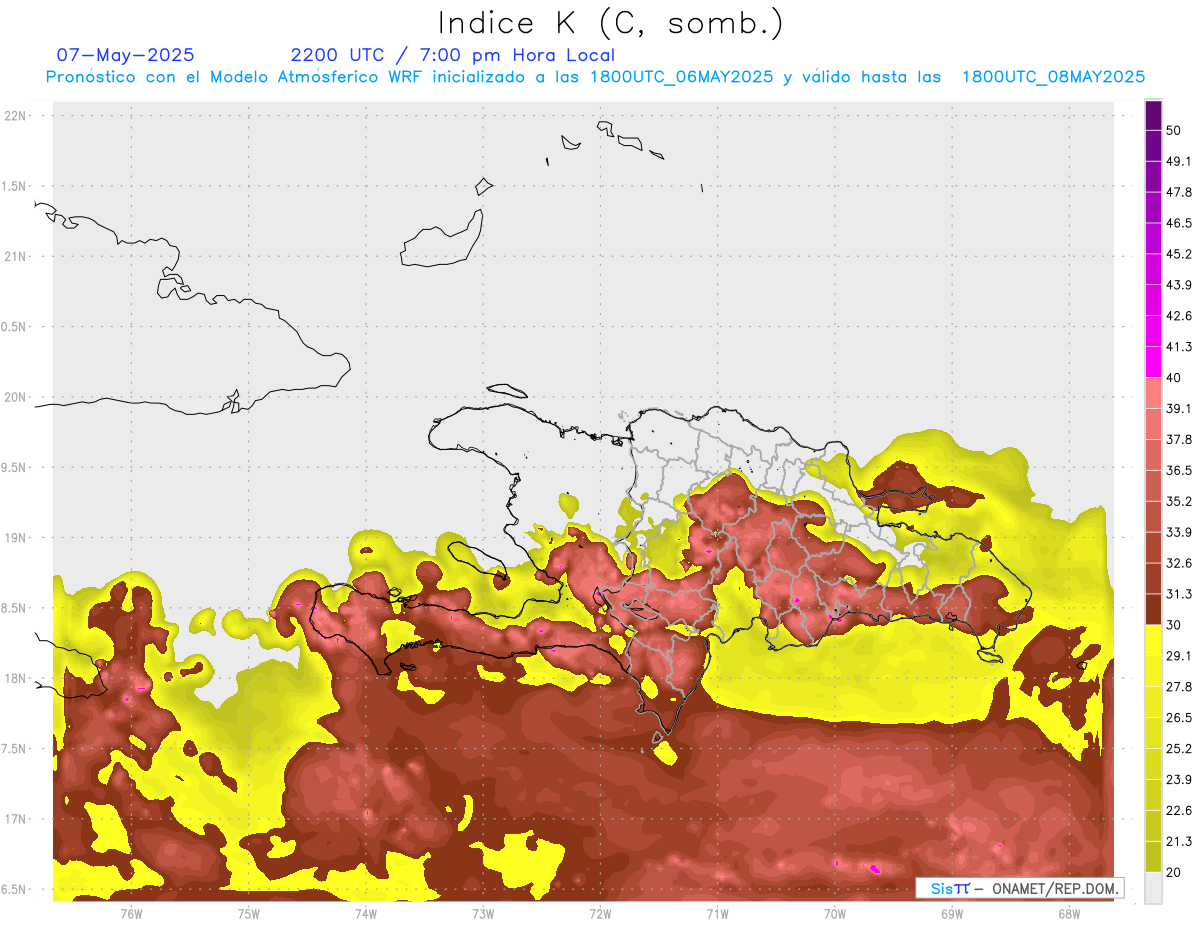Pick the dark brown swatch between 31.3 and 30
The image size is (1200, 927).
1153,610
